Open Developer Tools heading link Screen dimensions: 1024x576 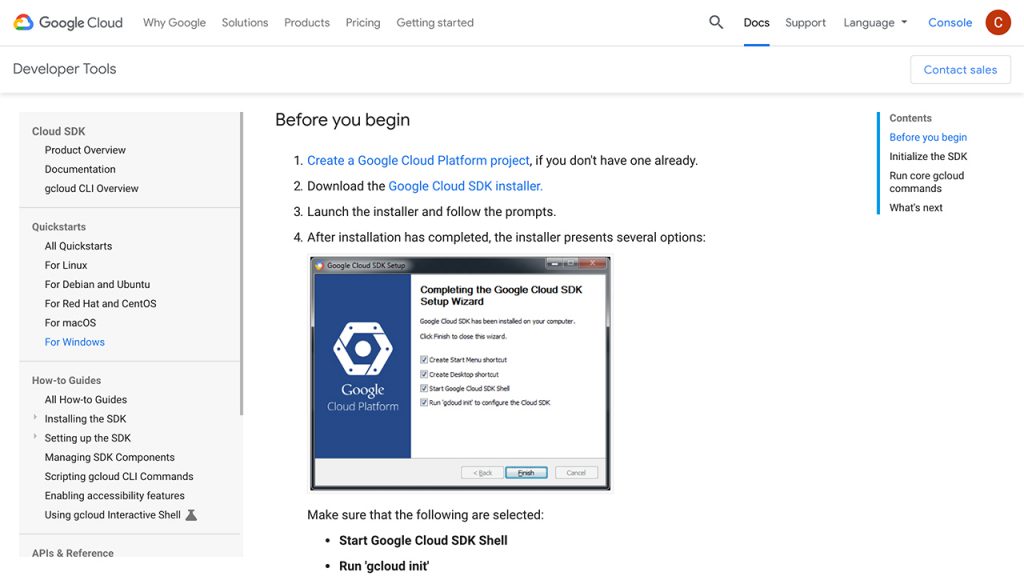tap(65, 69)
